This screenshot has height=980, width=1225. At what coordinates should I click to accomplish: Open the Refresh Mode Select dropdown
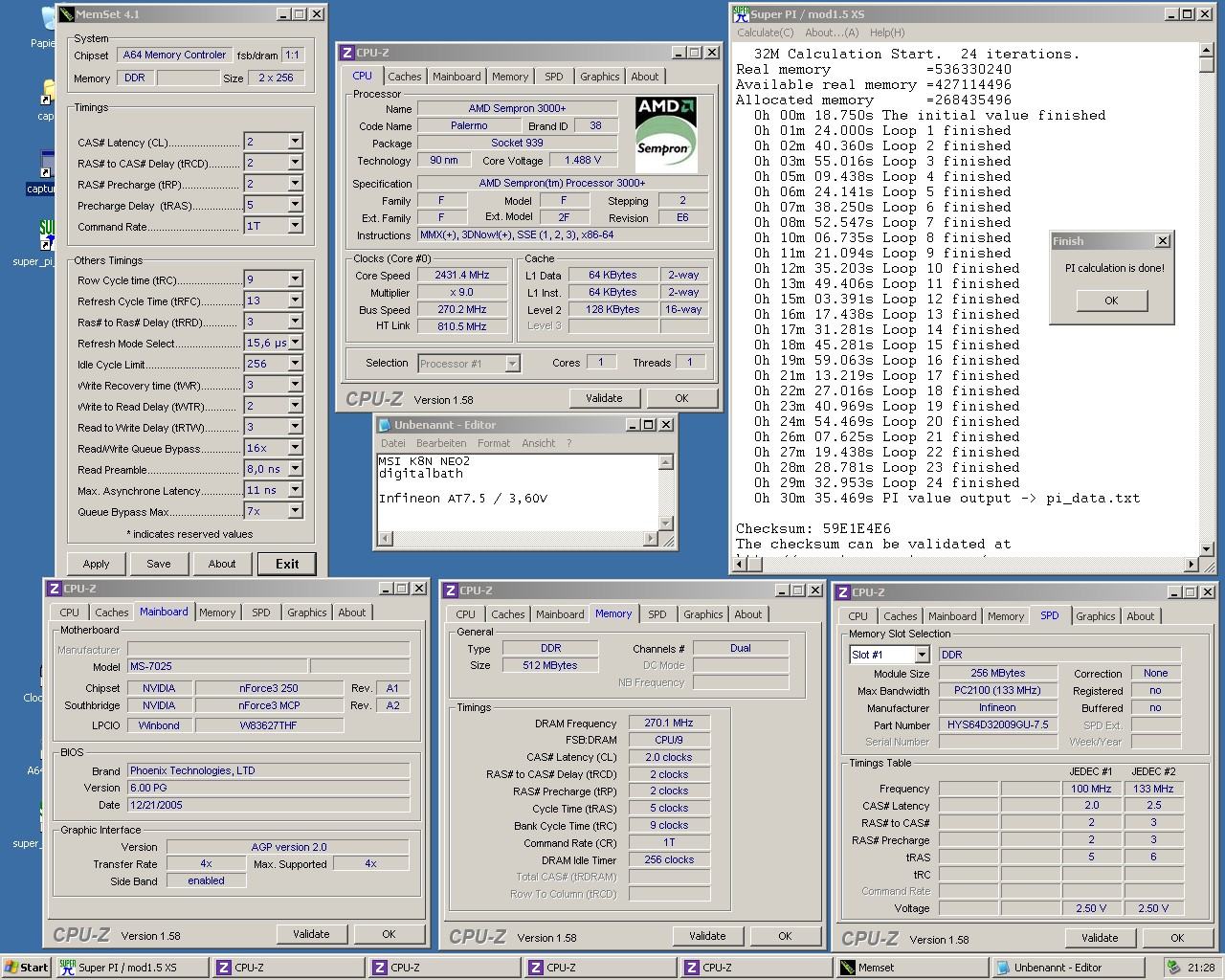pyautogui.click(x=295, y=343)
